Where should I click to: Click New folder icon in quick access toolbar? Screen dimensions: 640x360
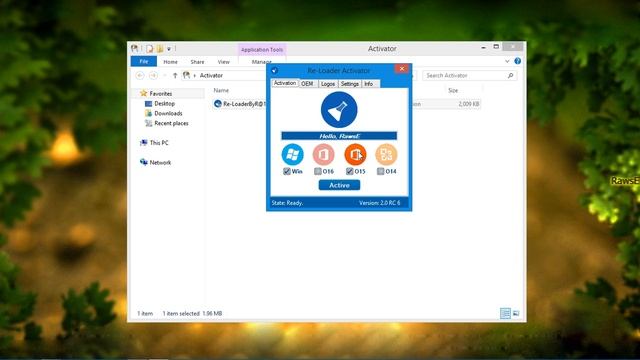(x=160, y=49)
